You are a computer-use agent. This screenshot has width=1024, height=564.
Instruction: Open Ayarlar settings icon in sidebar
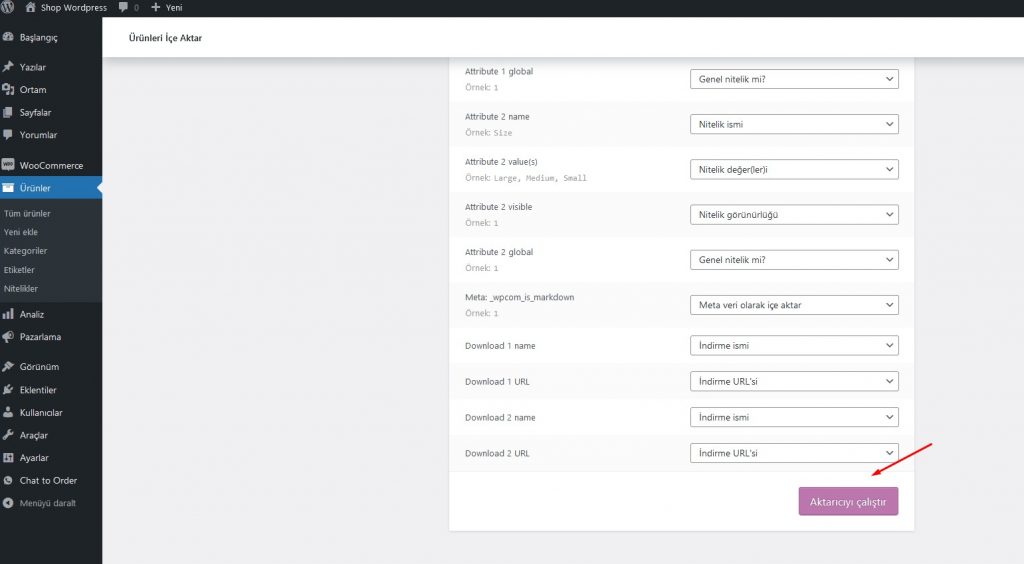pyautogui.click(x=9, y=458)
